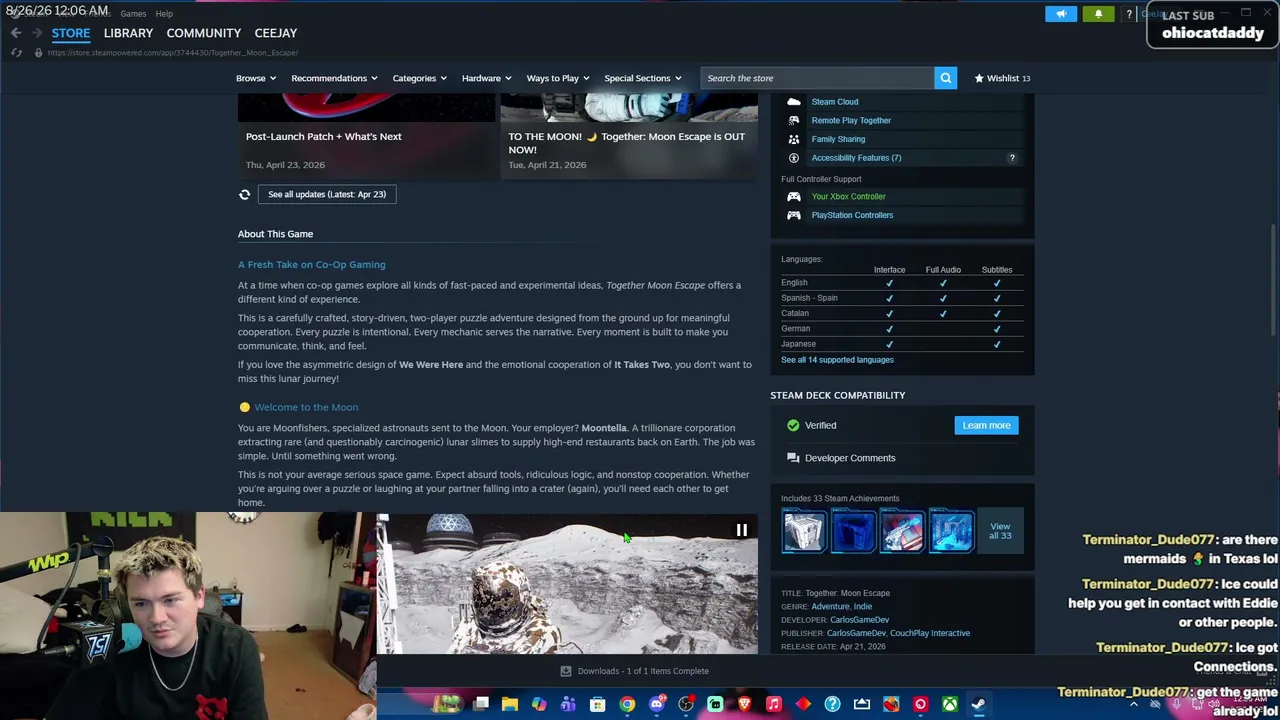Switch to the STORE tab
This screenshot has height=720, width=1280.
71,33
